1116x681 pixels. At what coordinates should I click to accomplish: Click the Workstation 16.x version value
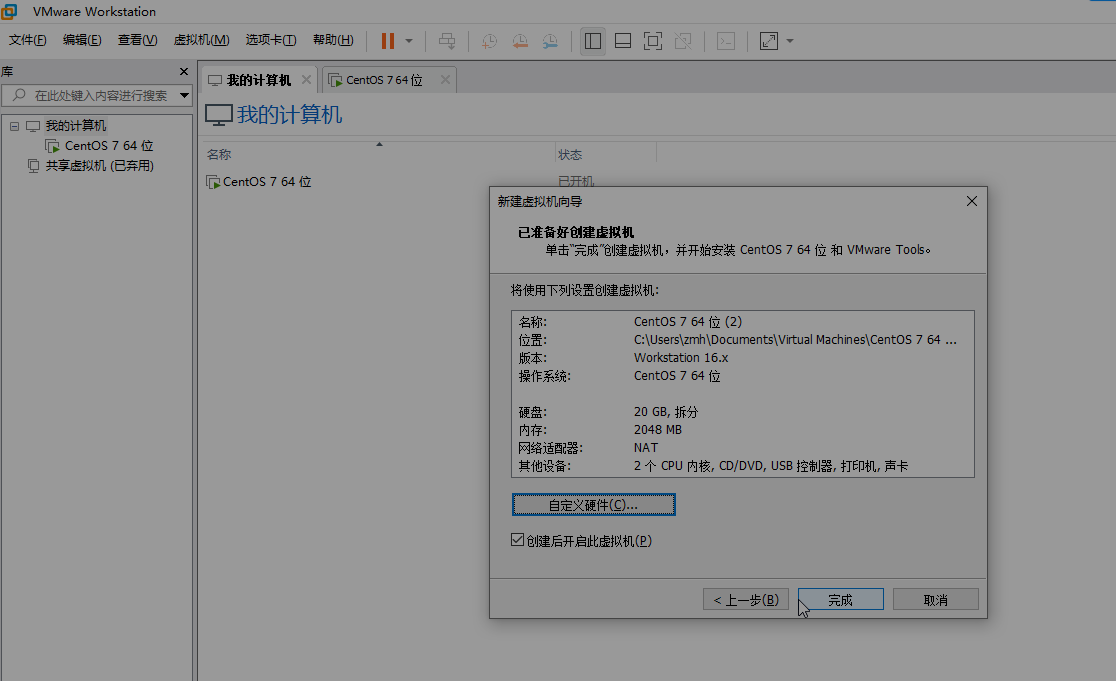click(x=681, y=358)
